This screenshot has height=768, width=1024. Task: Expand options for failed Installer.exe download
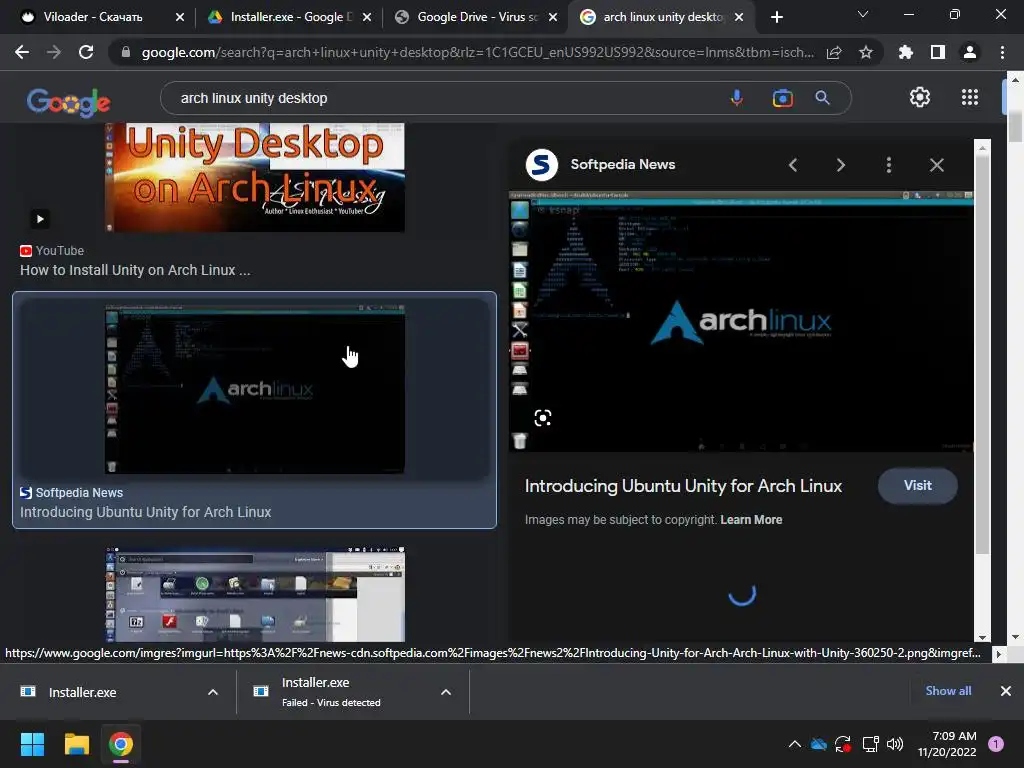tap(446, 692)
